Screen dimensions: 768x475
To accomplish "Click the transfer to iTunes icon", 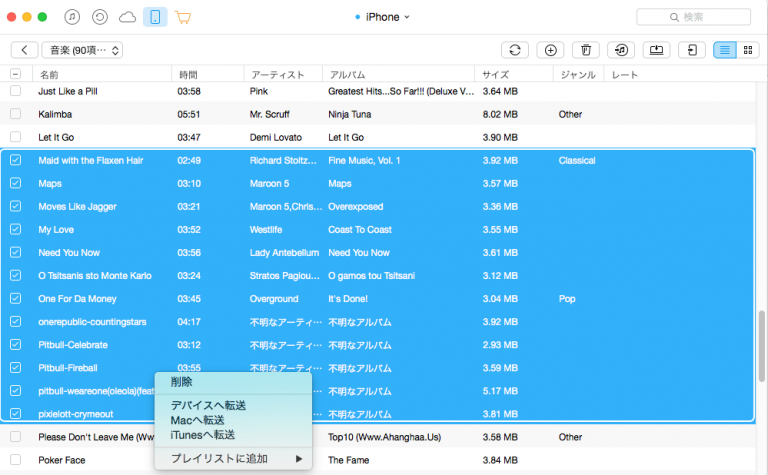I will (x=621, y=50).
